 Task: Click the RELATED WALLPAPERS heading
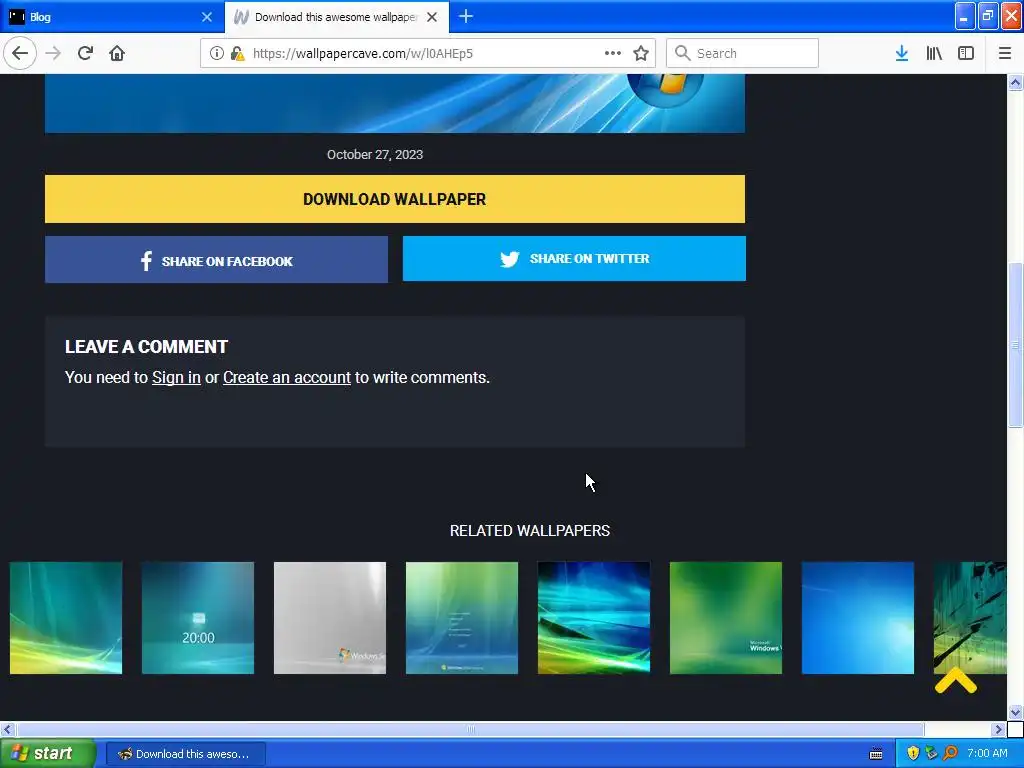pyautogui.click(x=530, y=530)
